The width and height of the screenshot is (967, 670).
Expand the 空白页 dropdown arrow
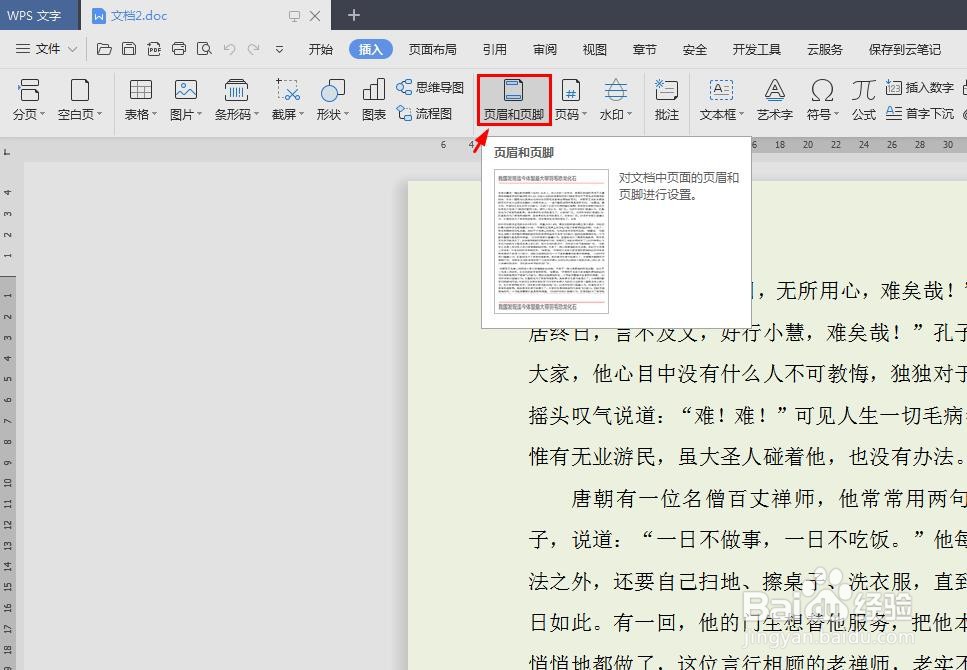[99, 115]
